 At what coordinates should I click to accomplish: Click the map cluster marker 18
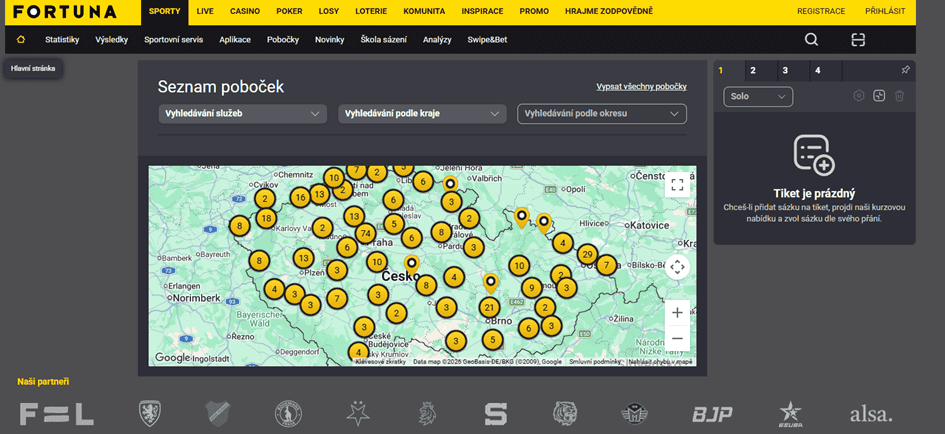click(266, 218)
